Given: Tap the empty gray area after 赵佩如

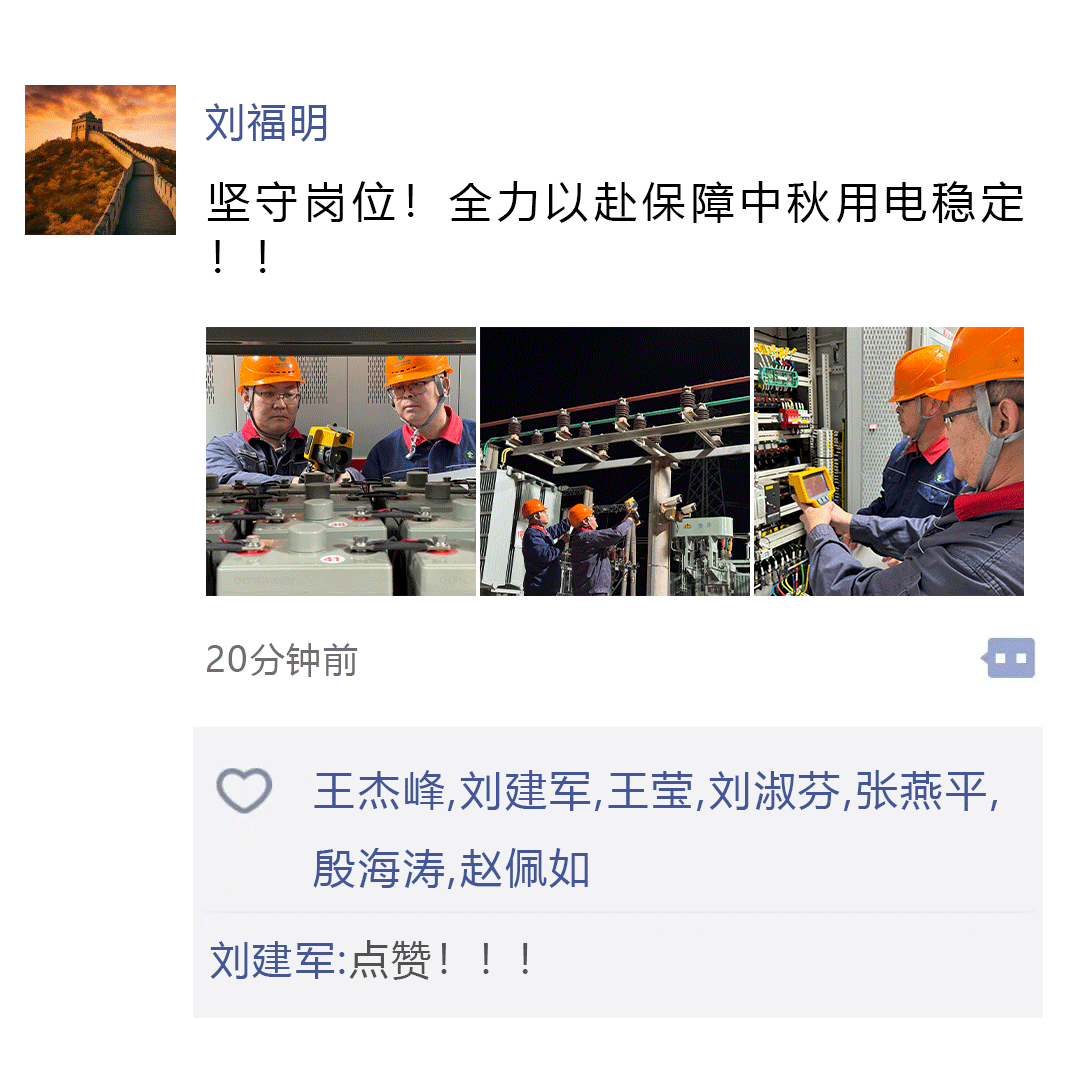Looking at the screenshot, I should coord(813,868).
